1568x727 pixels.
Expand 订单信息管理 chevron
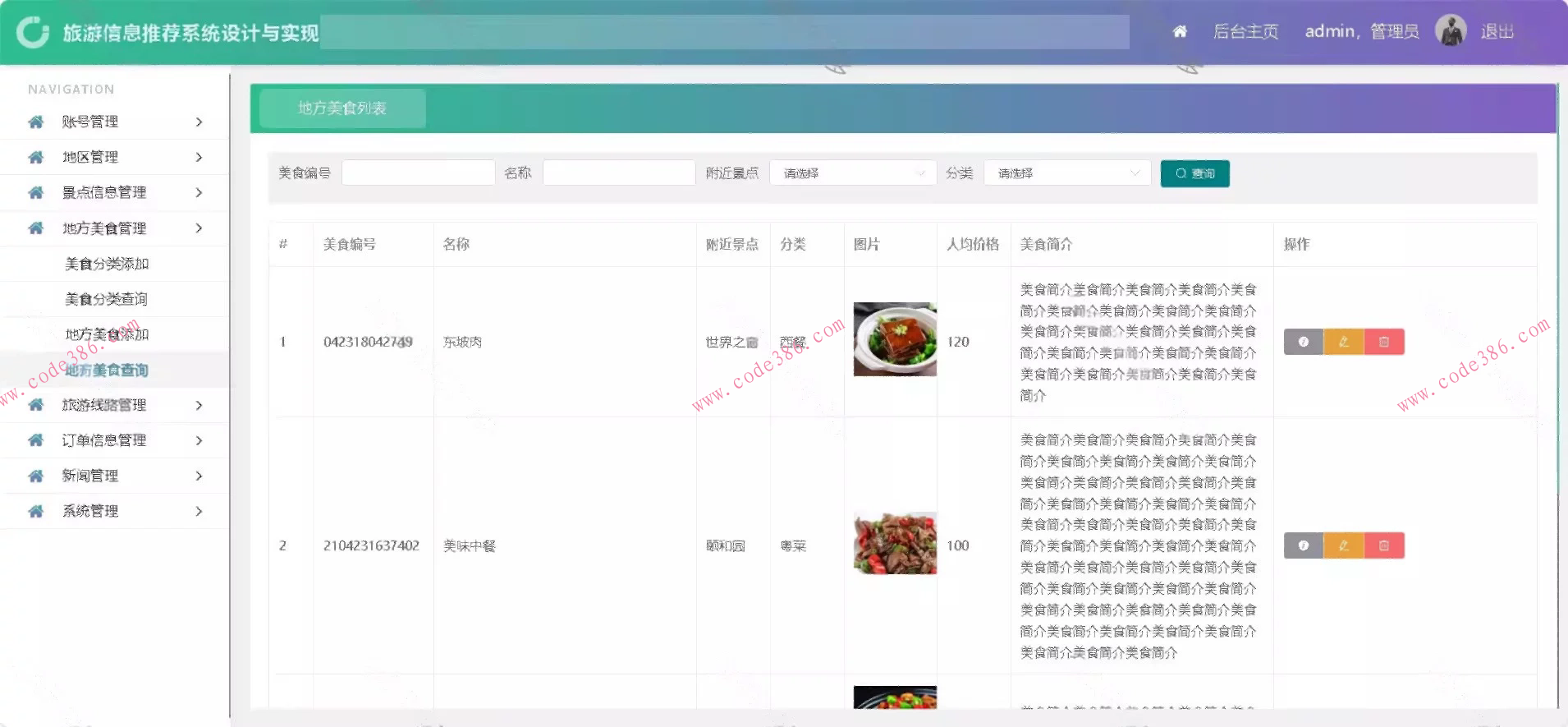coord(199,440)
